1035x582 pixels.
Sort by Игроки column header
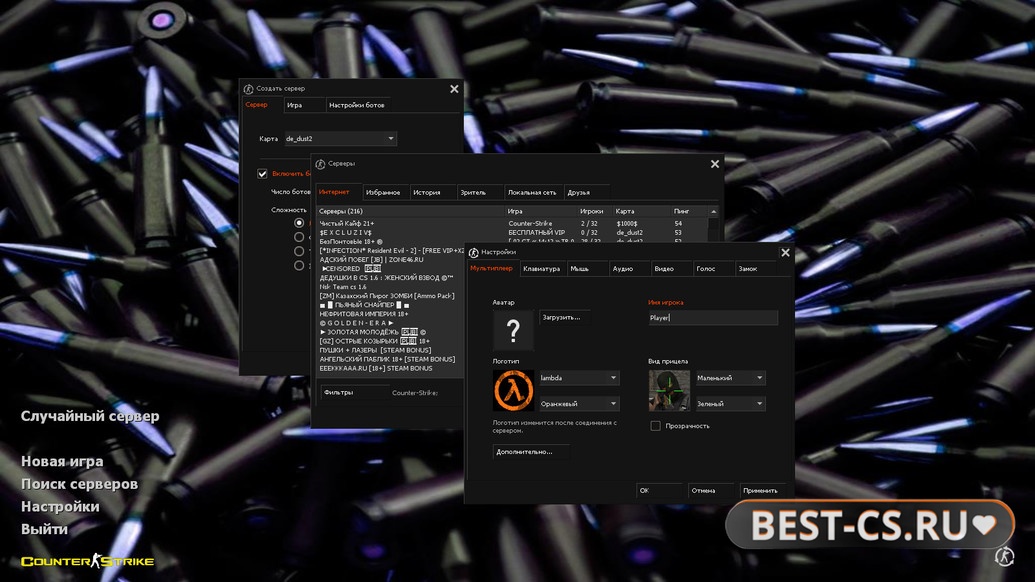pos(595,211)
